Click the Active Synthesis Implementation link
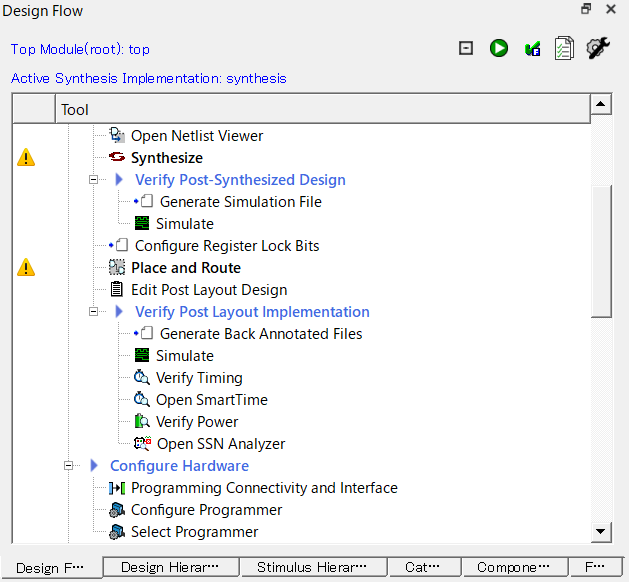 pyautogui.click(x=149, y=78)
